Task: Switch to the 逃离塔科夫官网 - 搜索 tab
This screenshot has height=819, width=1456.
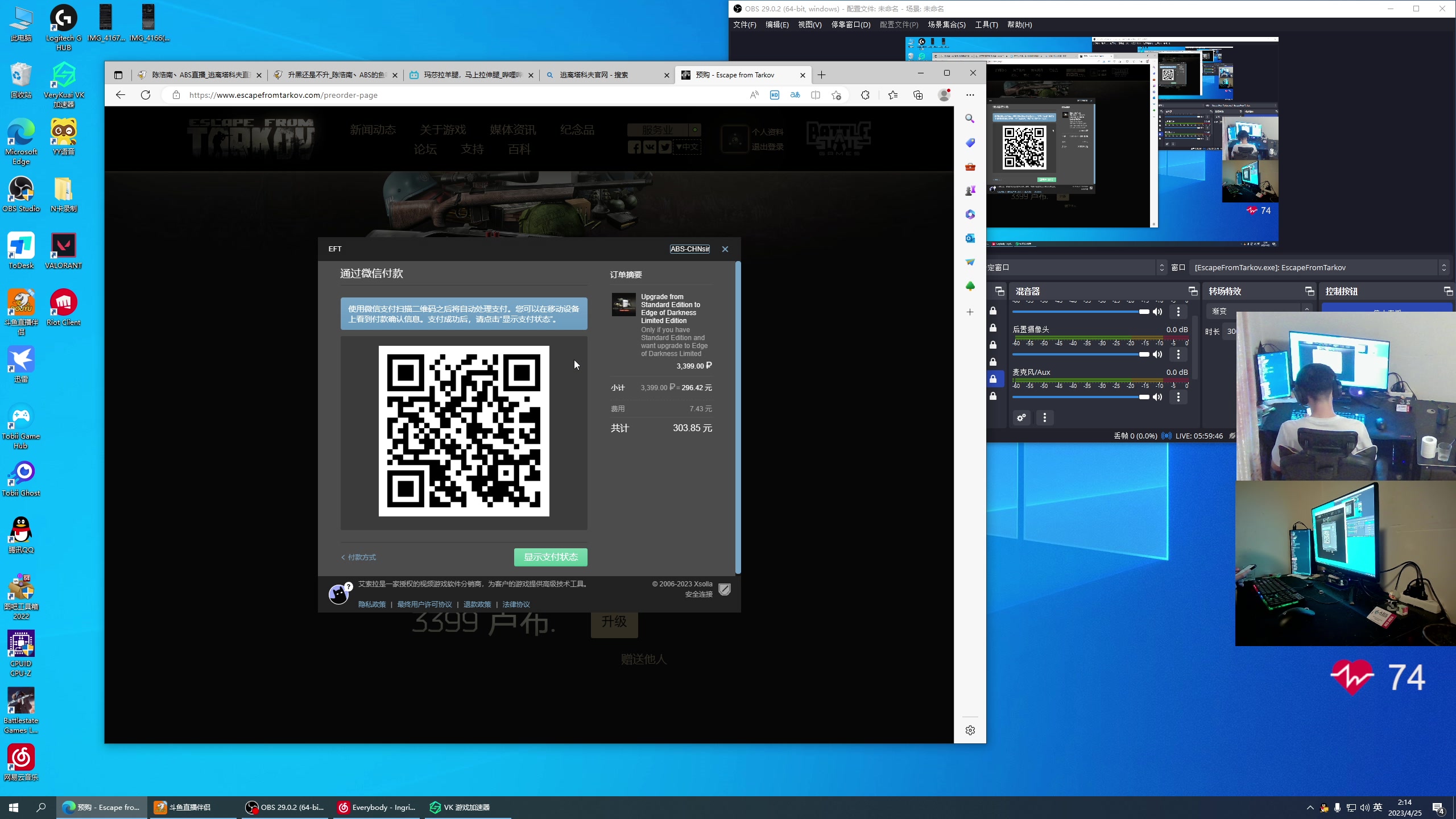Action: 606,75
